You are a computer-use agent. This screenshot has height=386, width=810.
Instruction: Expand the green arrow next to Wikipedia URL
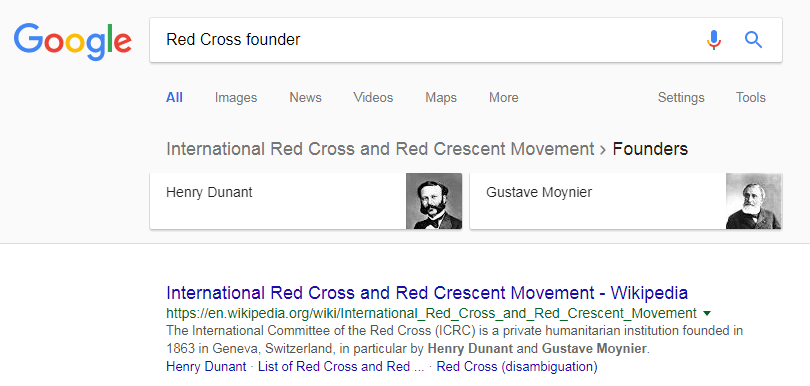coord(707,314)
